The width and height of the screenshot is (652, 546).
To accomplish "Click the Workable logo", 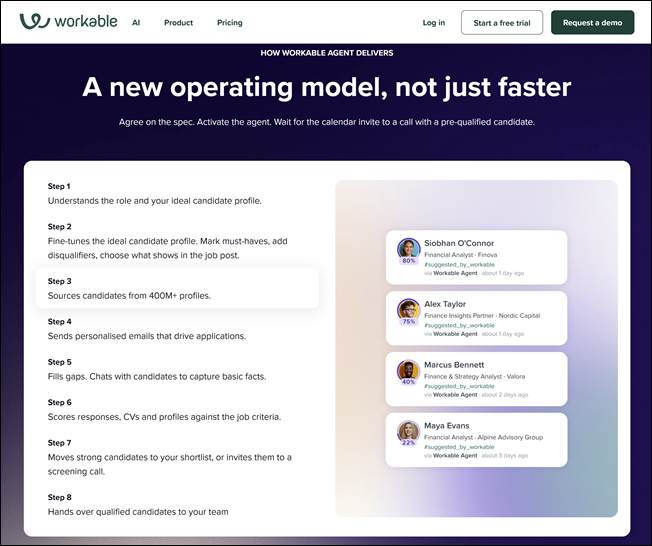I will tap(69, 22).
